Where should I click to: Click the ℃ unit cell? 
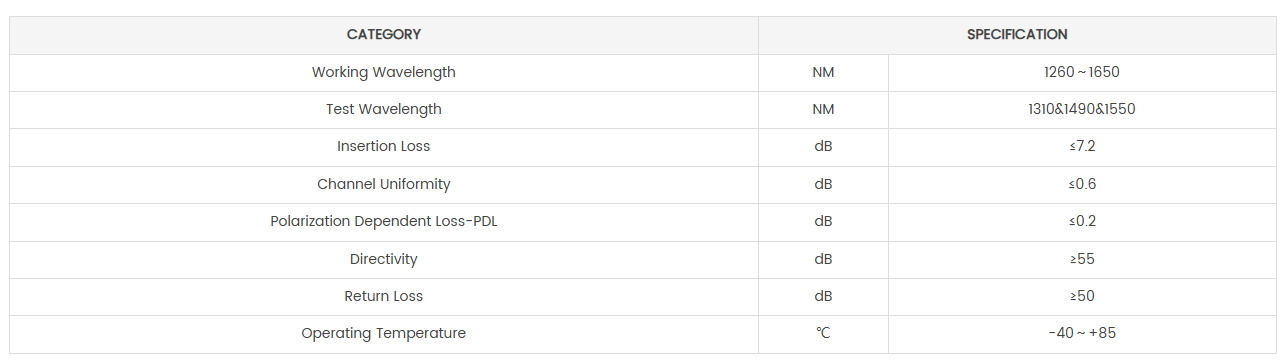823,333
